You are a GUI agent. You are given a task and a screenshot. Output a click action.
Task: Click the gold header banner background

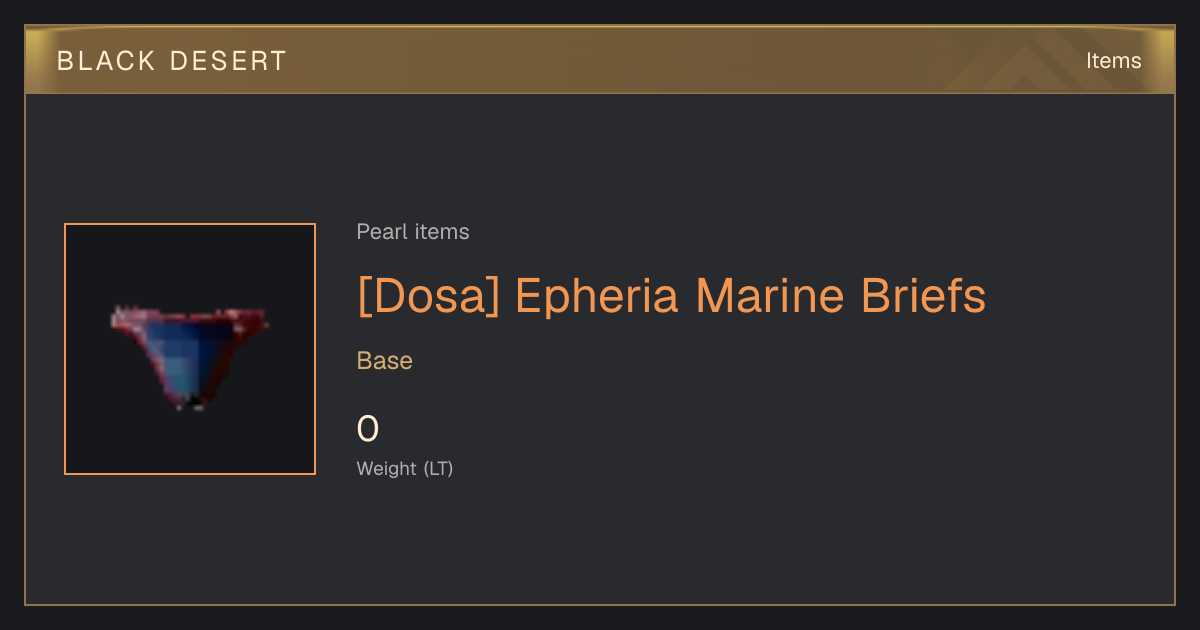(600, 60)
